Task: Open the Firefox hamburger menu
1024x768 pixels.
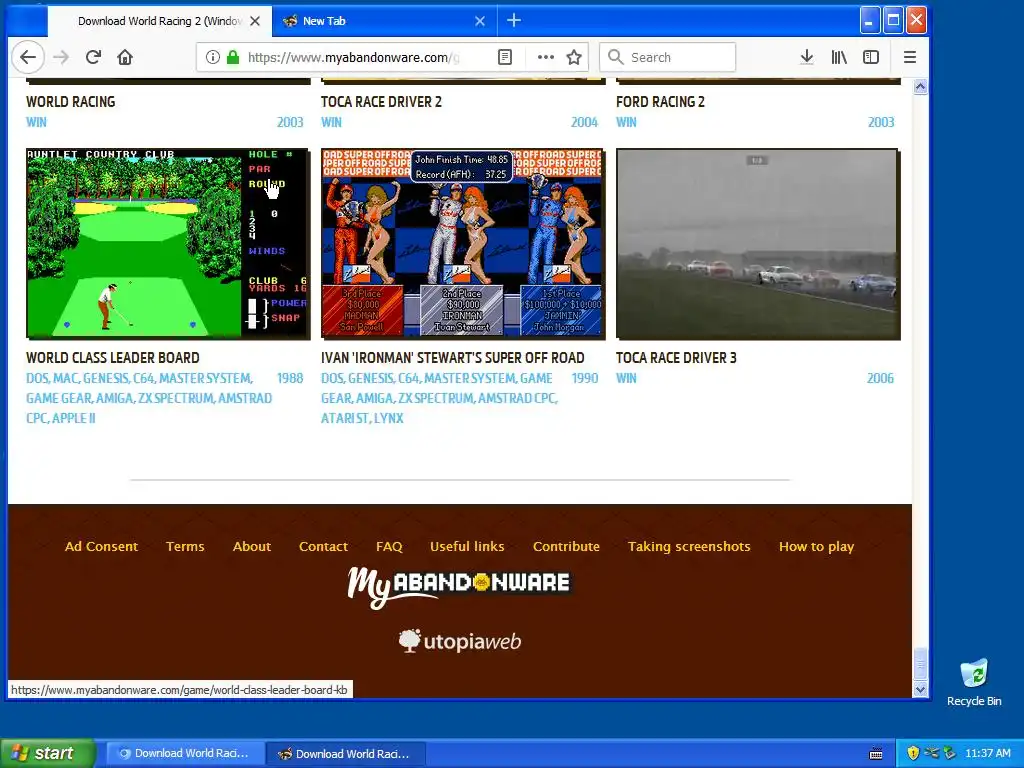Action: [910, 57]
